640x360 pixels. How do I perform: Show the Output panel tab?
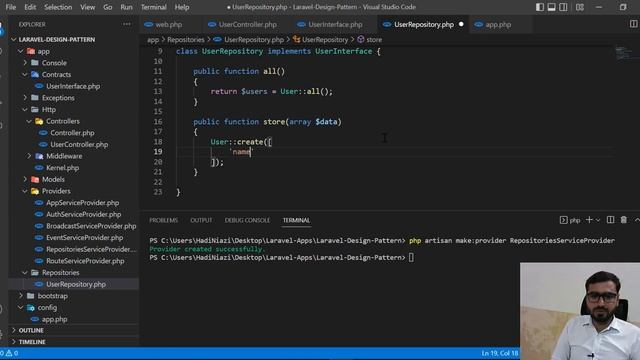(x=201, y=220)
